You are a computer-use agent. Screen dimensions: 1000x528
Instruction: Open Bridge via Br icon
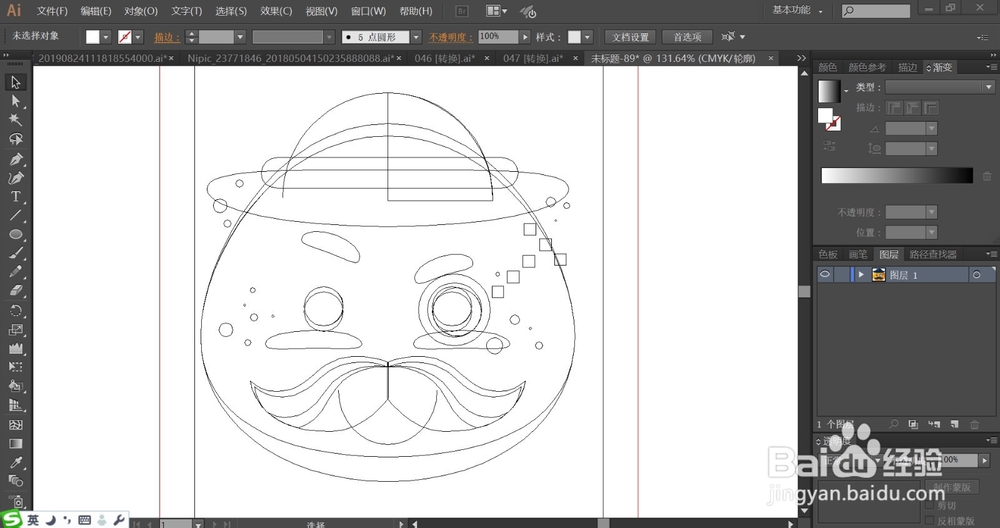[462, 11]
